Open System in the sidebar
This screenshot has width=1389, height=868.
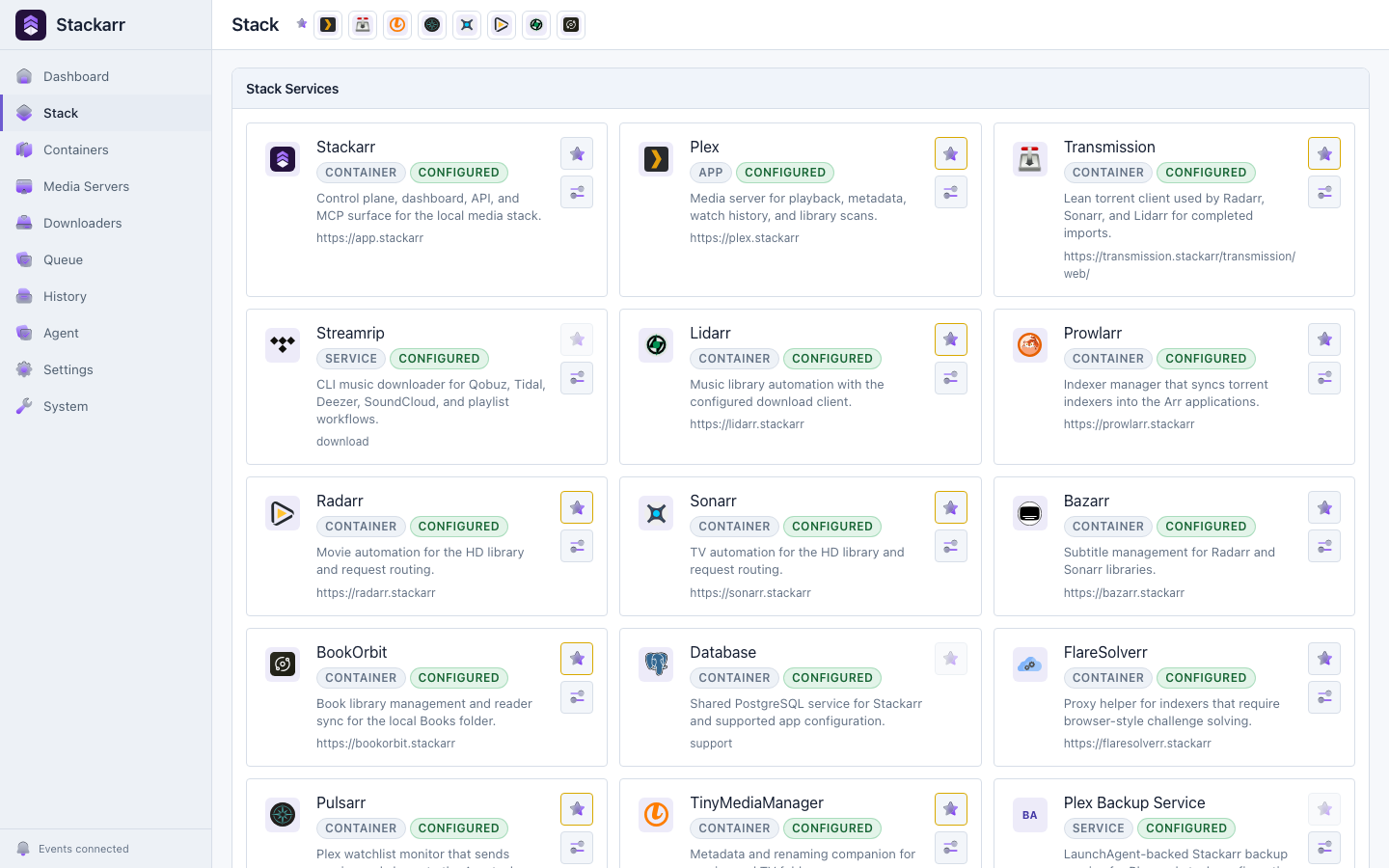pos(106,406)
